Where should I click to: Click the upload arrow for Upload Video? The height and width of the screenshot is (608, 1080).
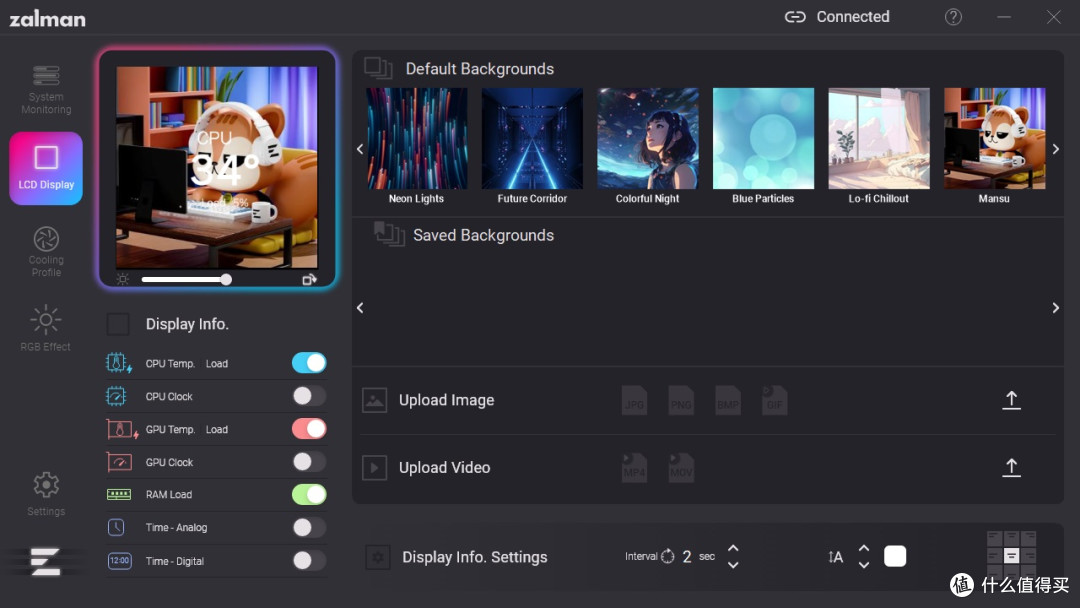click(1011, 468)
